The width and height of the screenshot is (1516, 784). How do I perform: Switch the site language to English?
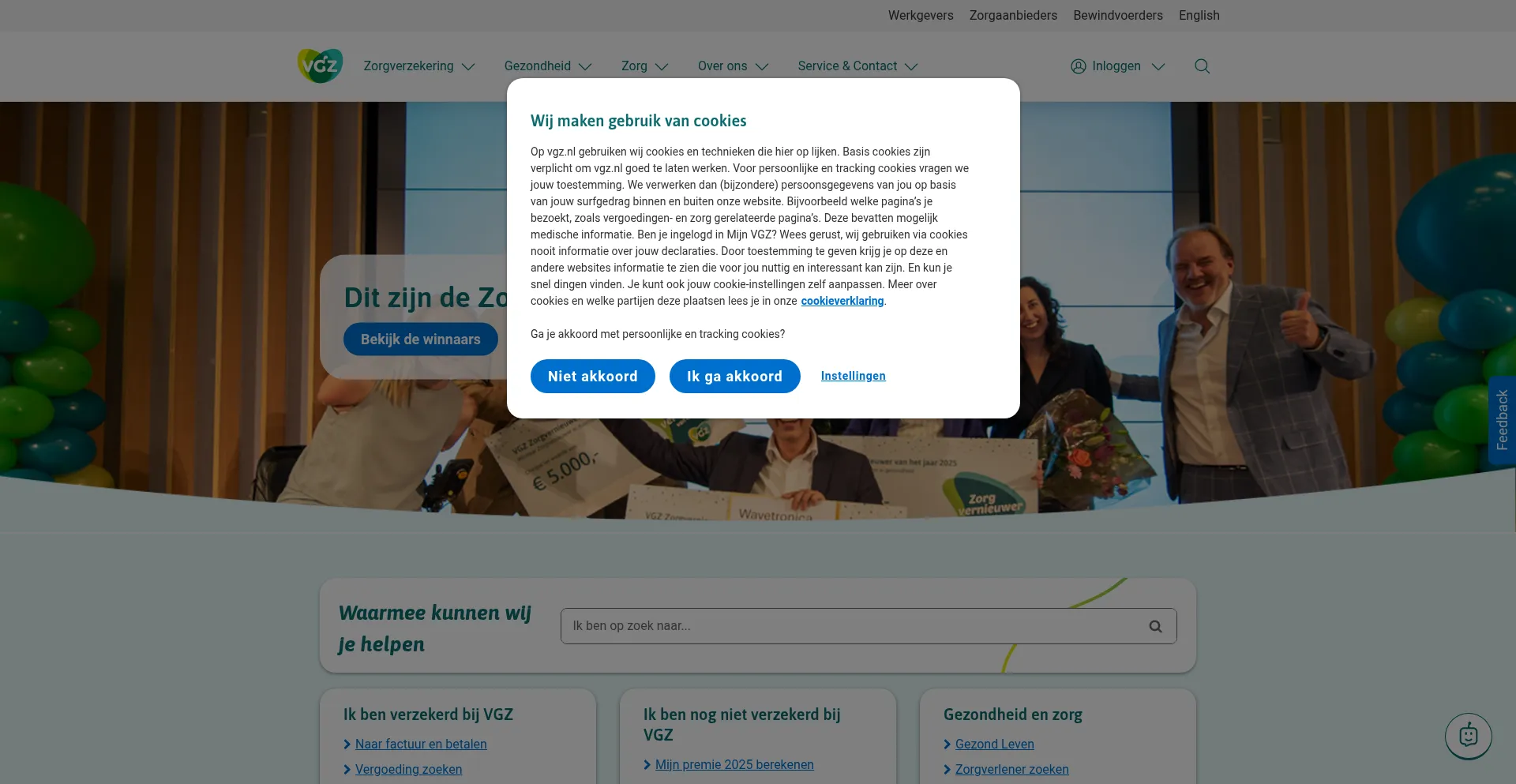(1199, 16)
